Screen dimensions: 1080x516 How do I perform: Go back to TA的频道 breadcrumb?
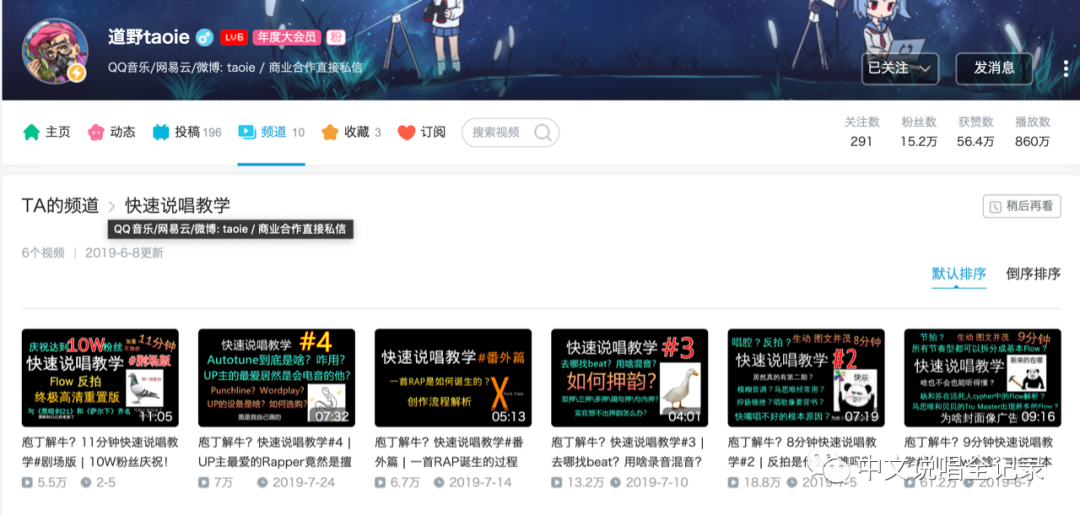[x=60, y=205]
